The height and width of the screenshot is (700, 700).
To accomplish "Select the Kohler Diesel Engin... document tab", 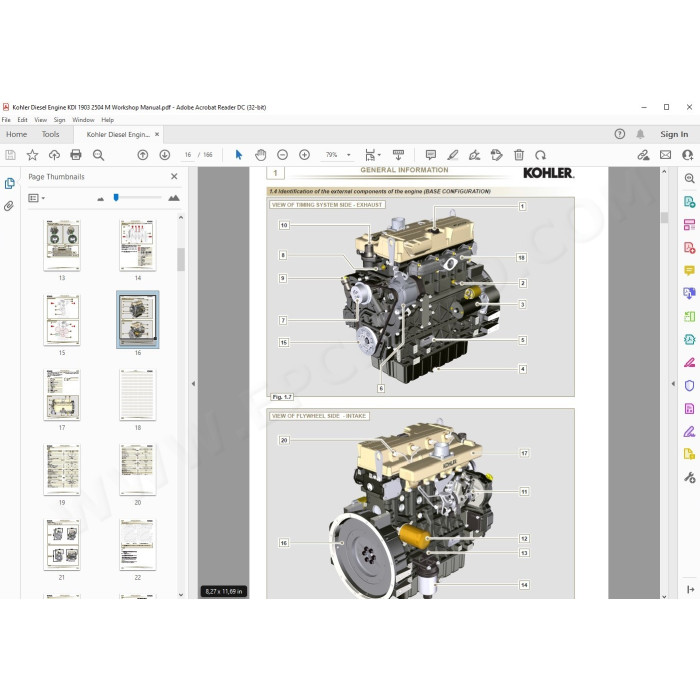I will pyautogui.click(x=118, y=134).
